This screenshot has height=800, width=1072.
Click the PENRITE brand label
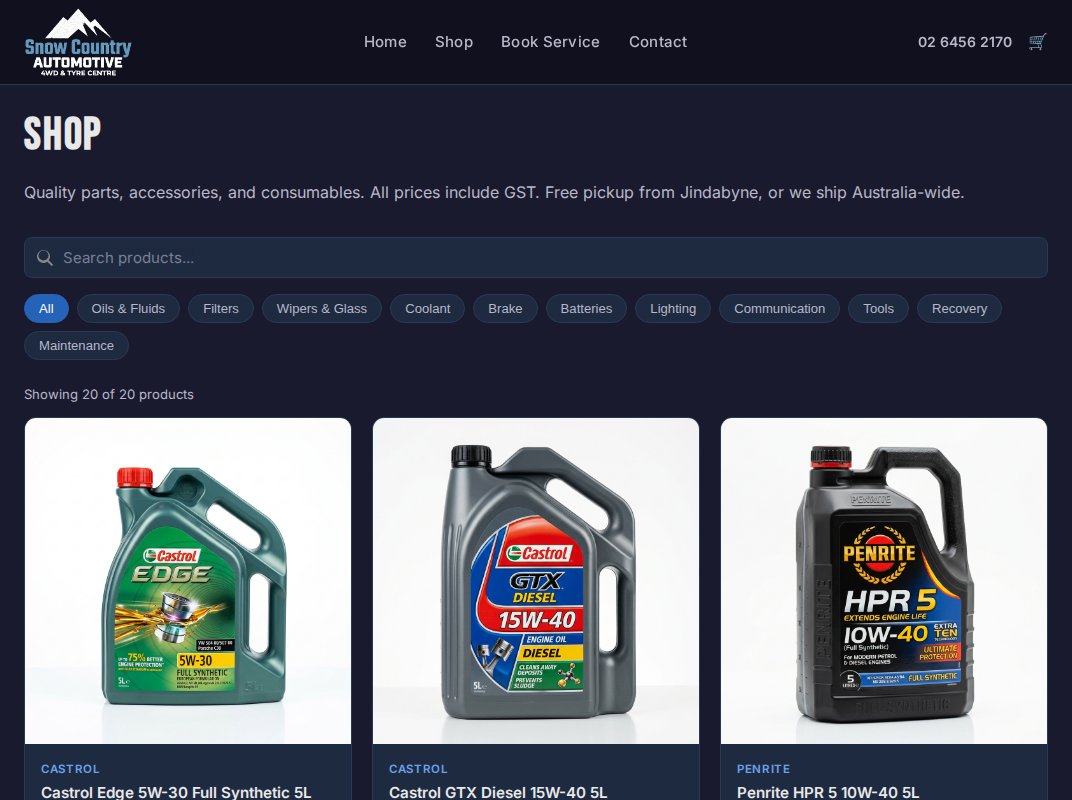(x=763, y=769)
